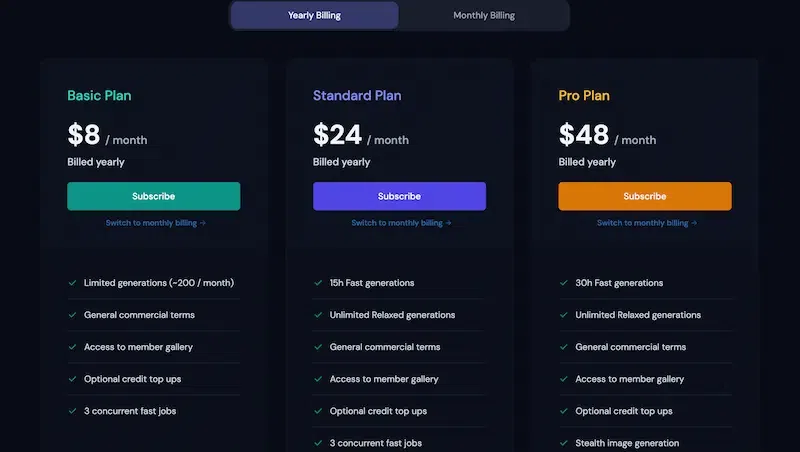Click checkmark beside 30h Fast generations
Viewport: 800px width, 452px height.
564,283
